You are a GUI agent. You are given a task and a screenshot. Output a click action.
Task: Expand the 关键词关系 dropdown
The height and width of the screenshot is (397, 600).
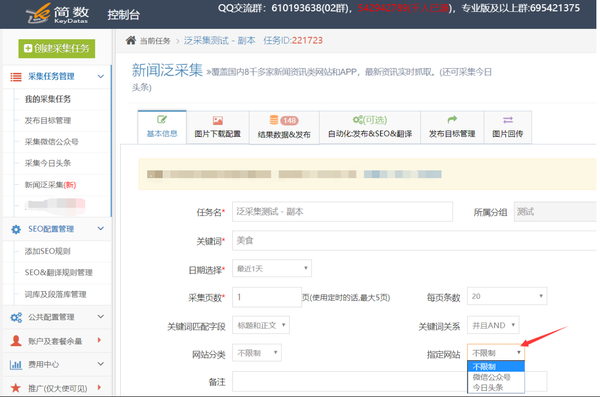493,325
